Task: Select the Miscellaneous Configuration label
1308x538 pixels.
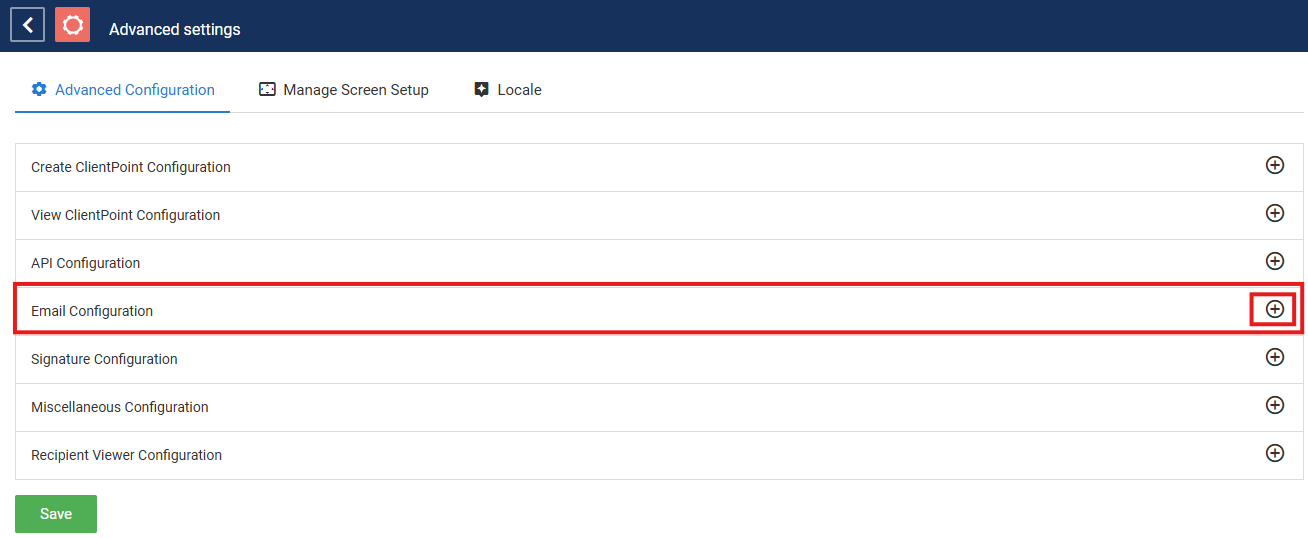Action: click(x=120, y=407)
